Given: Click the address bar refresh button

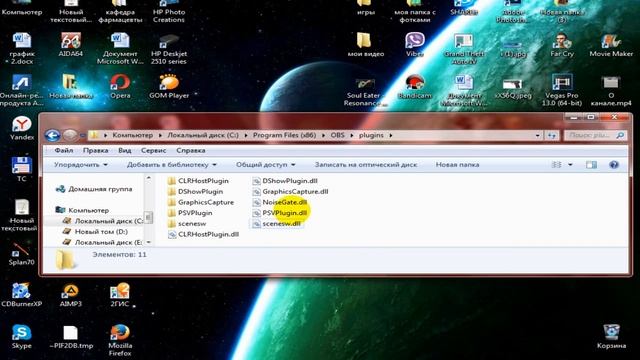Looking at the screenshot, I should (552, 135).
